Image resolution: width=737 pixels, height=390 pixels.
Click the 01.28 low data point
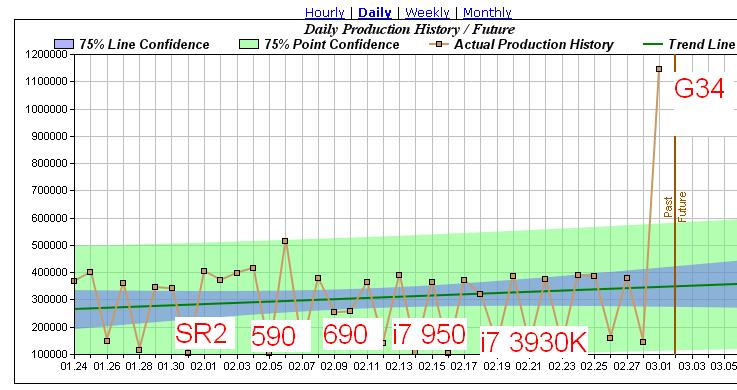[139, 350]
